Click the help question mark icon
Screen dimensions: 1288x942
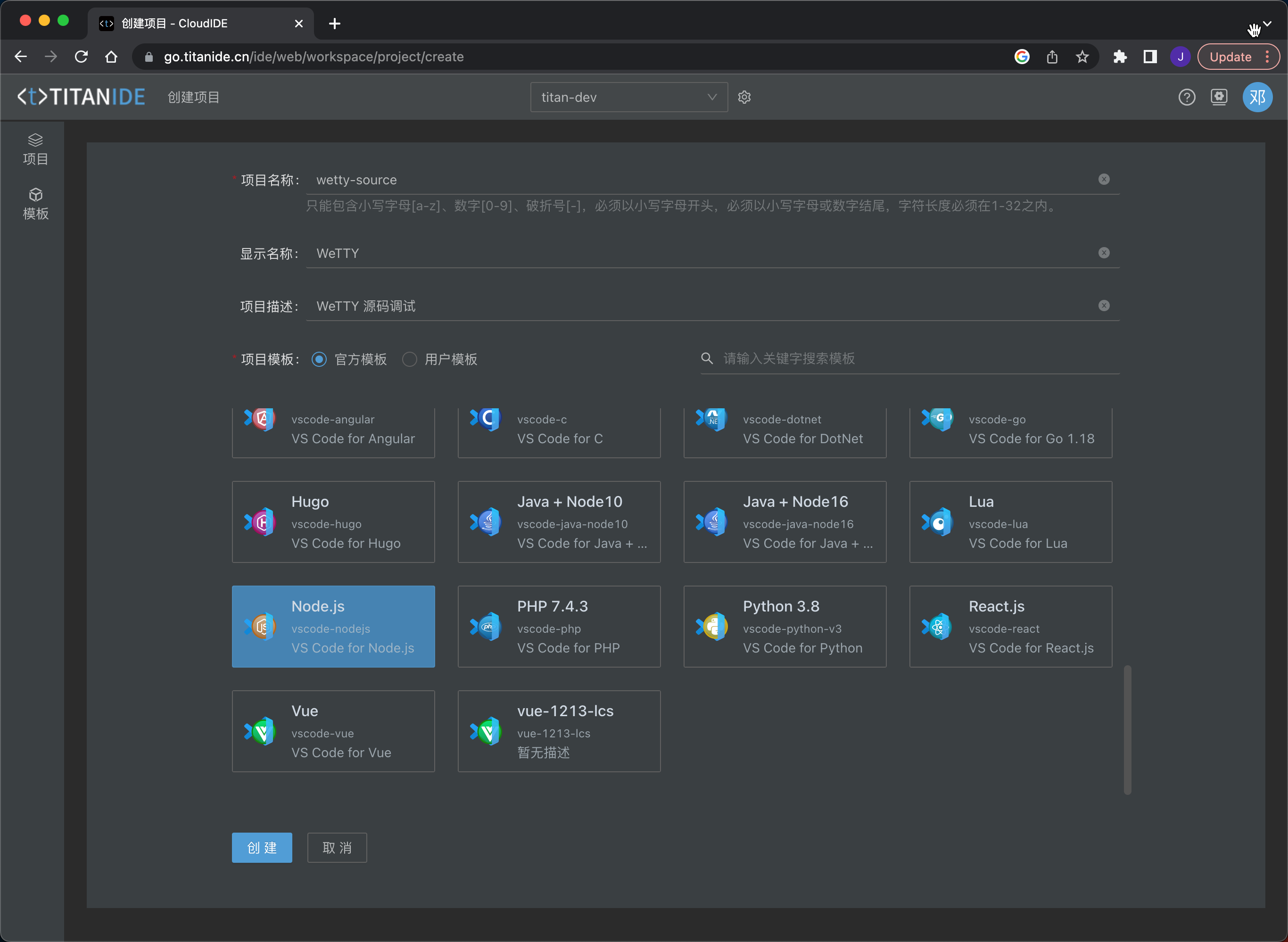click(1187, 97)
